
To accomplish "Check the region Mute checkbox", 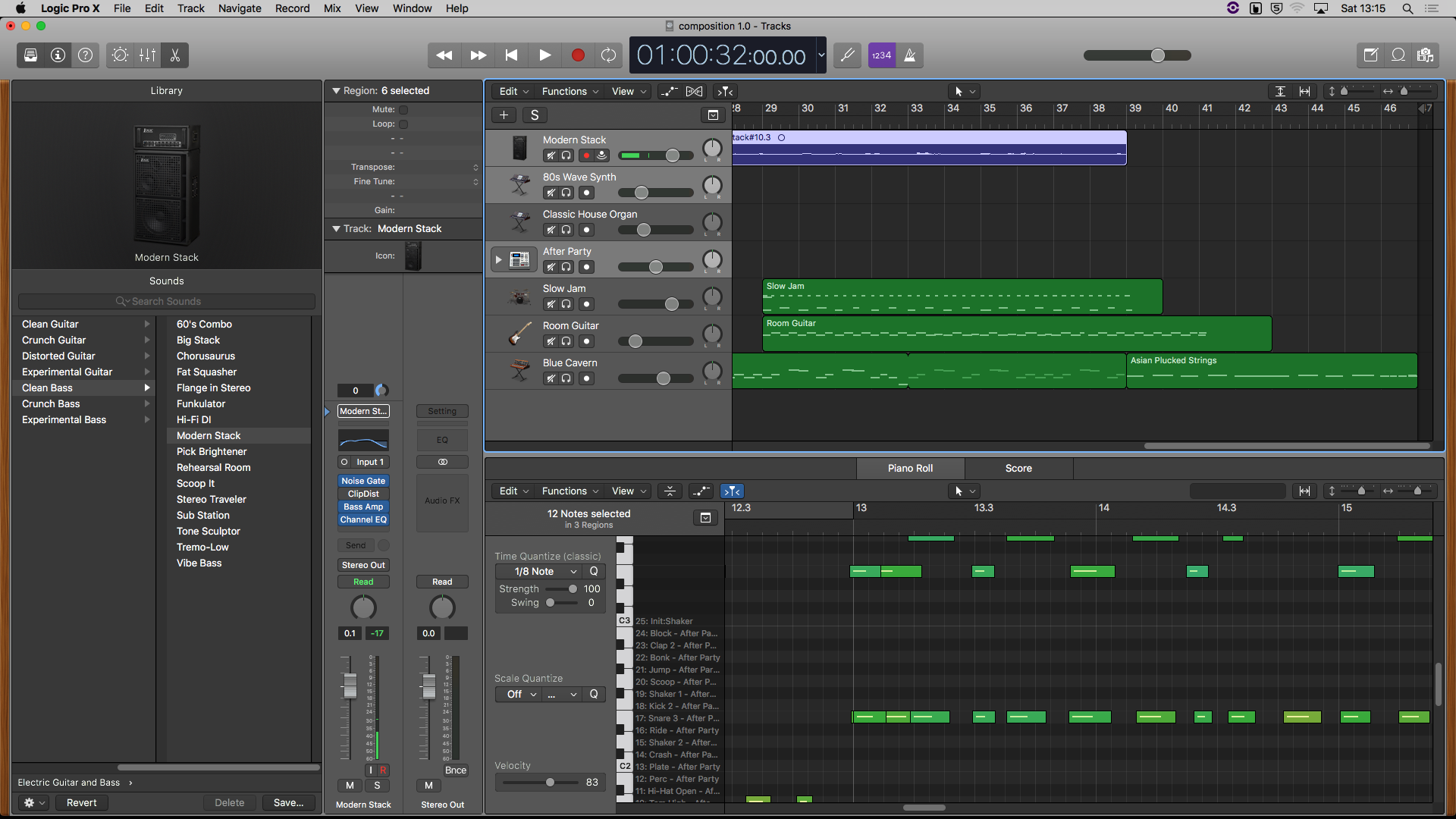I will (403, 110).
